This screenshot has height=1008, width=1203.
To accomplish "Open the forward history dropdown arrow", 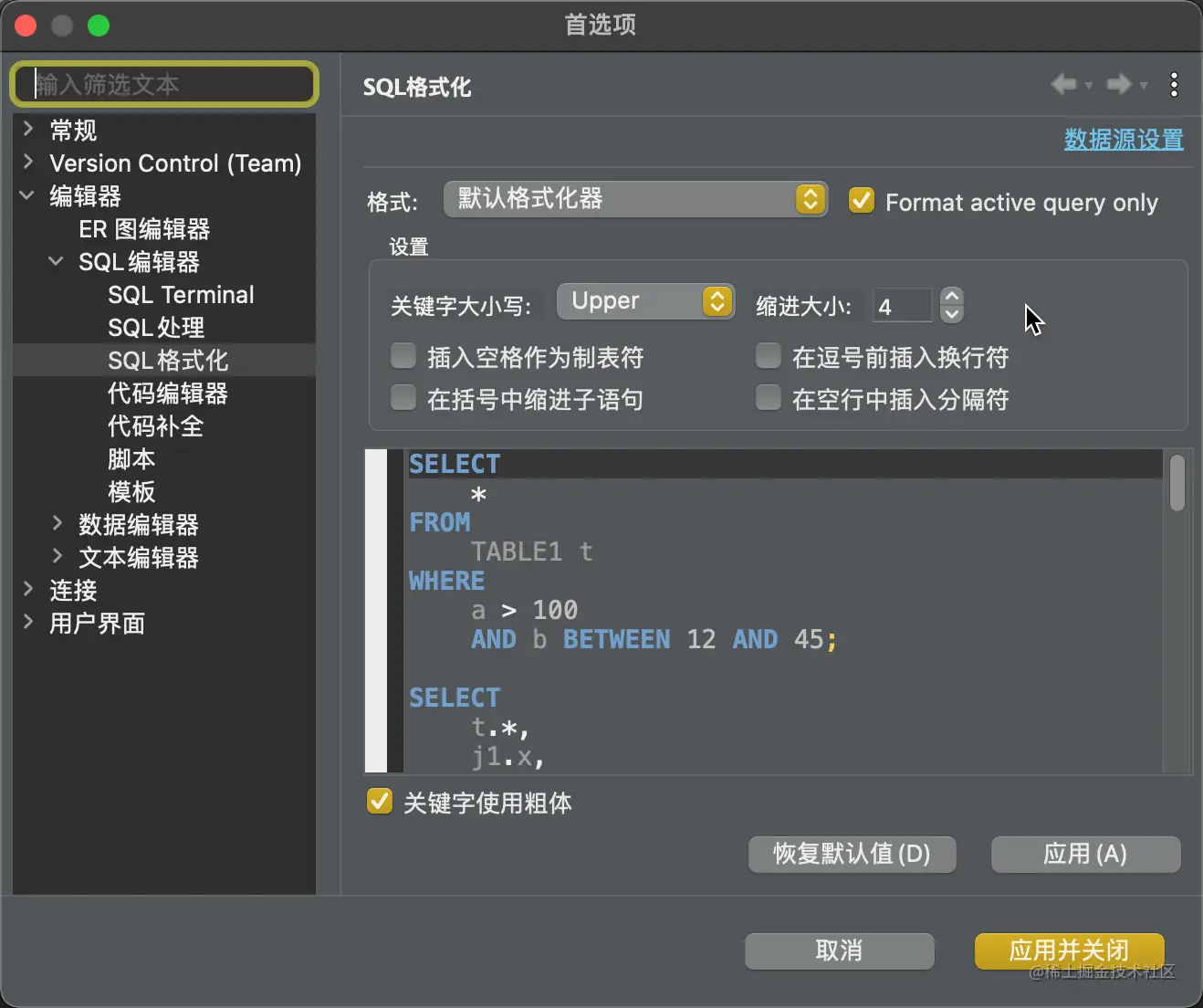I will pos(1143,86).
